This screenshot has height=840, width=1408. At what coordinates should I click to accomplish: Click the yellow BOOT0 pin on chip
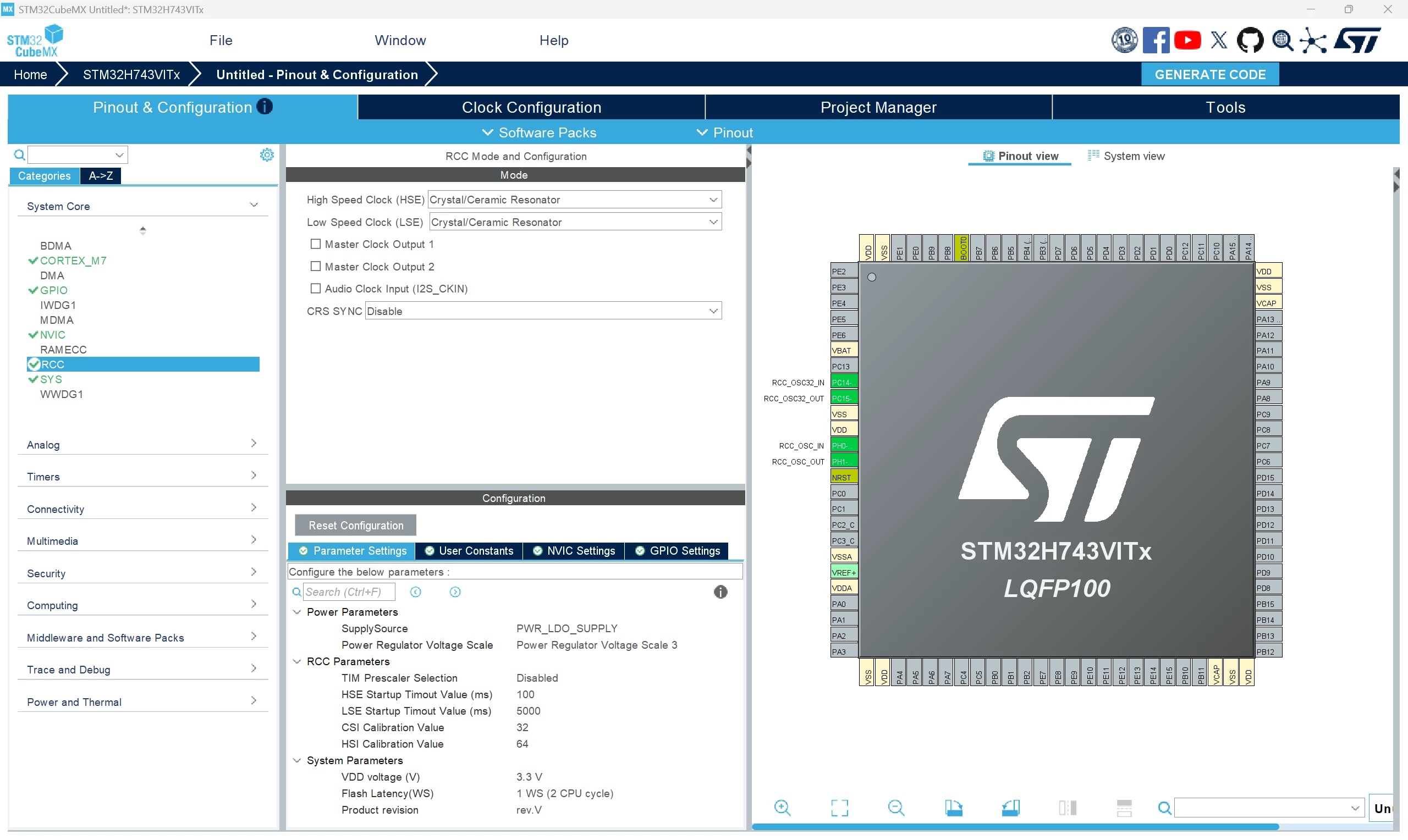(x=963, y=248)
